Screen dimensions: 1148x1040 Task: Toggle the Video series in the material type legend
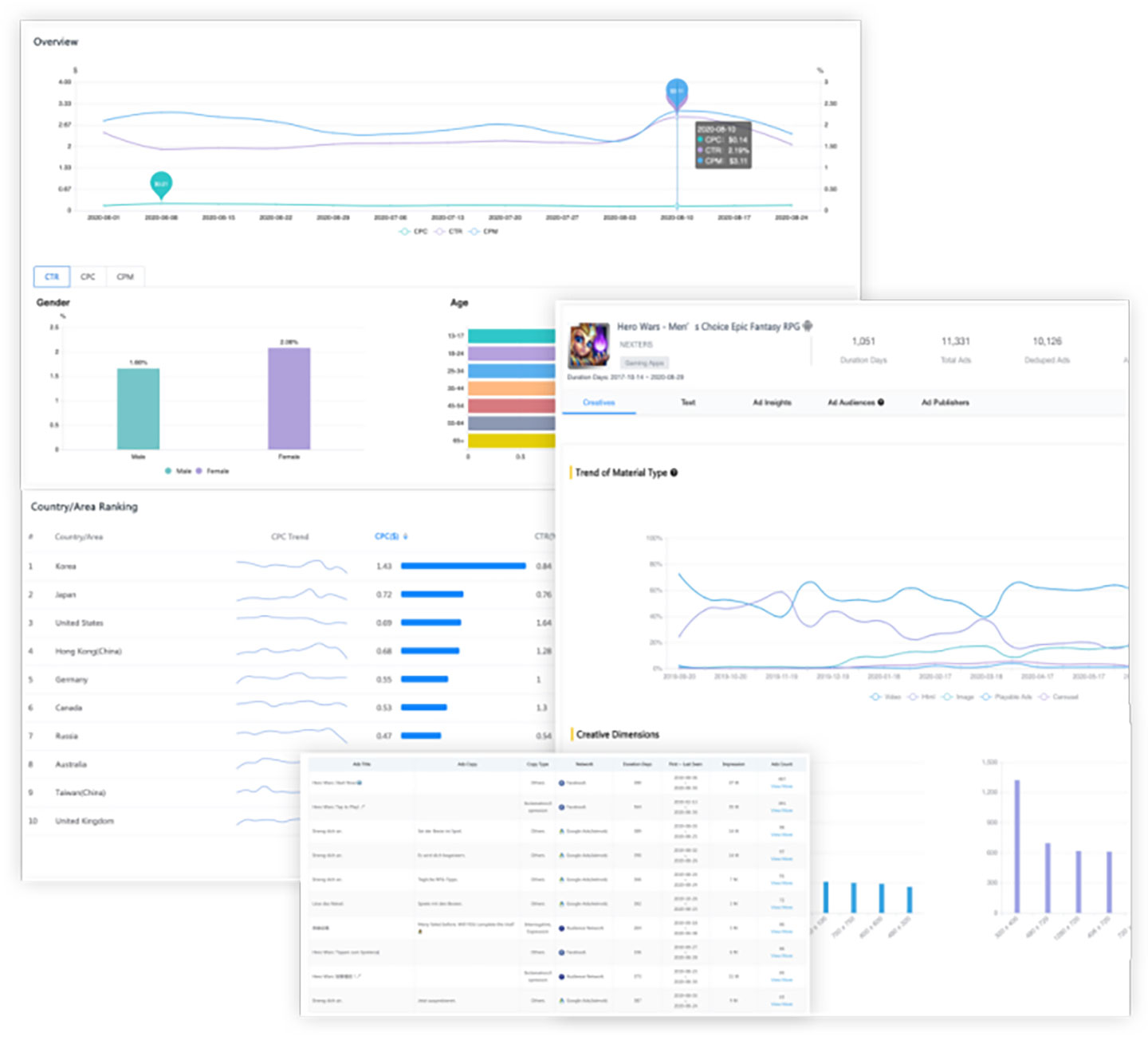coord(885,697)
